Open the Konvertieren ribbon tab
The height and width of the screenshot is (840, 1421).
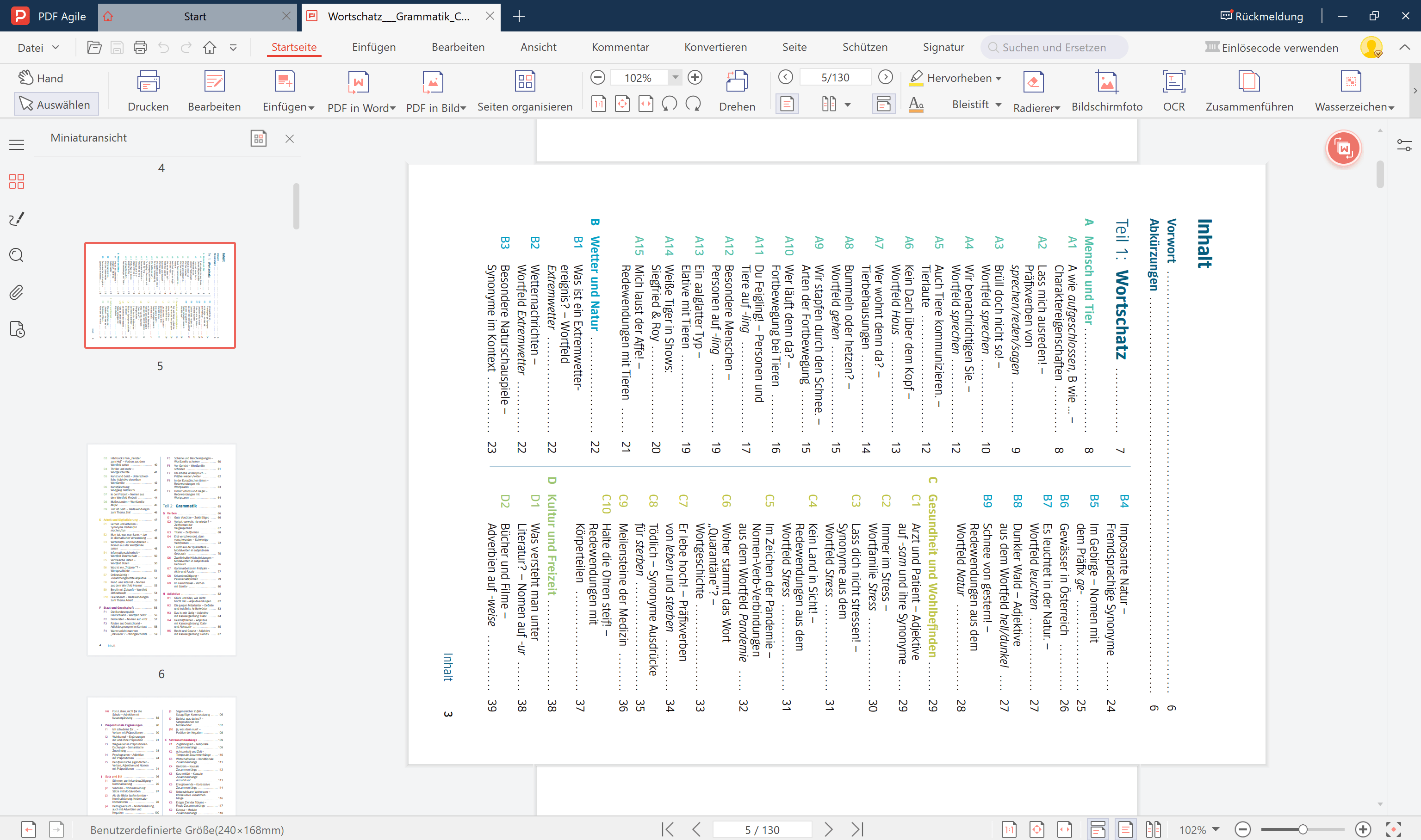[x=716, y=47]
